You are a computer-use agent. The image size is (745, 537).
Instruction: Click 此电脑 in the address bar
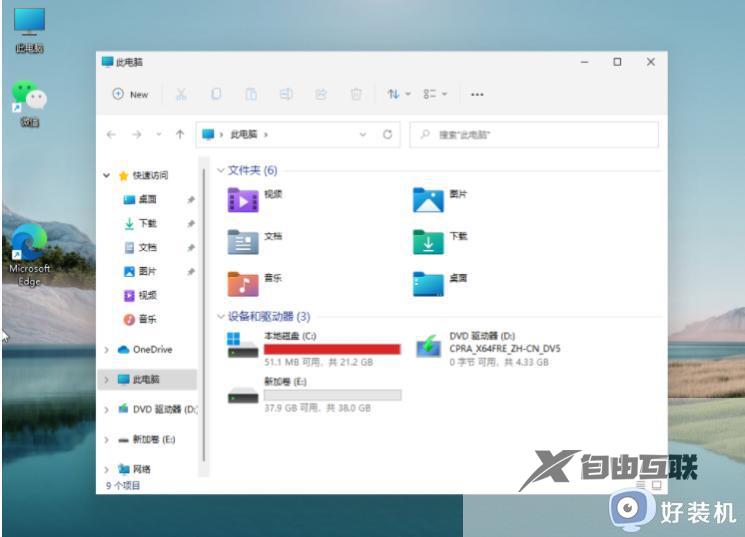pos(244,134)
